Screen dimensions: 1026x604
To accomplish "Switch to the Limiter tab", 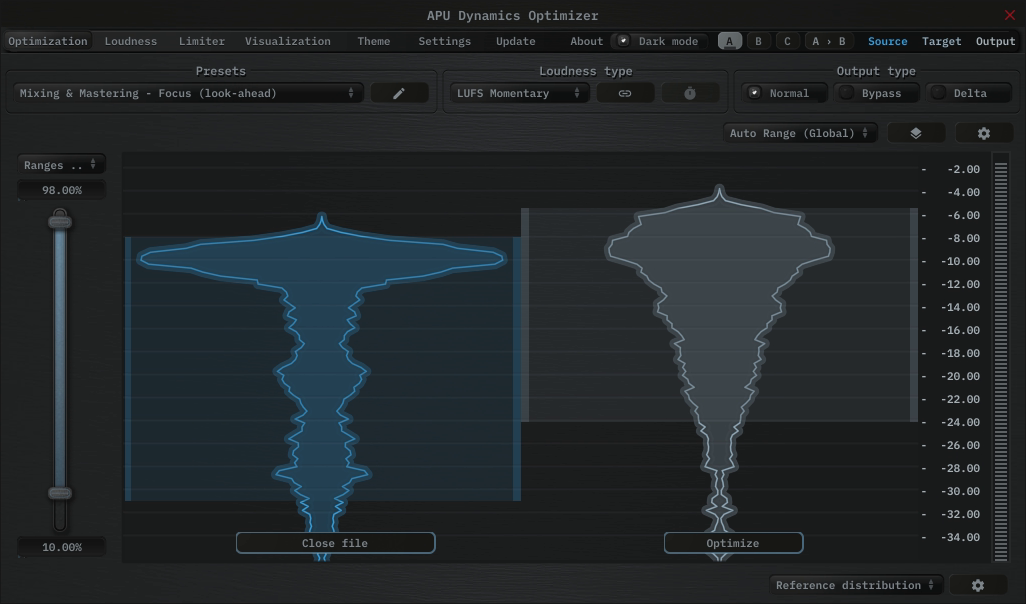I will 201,41.
